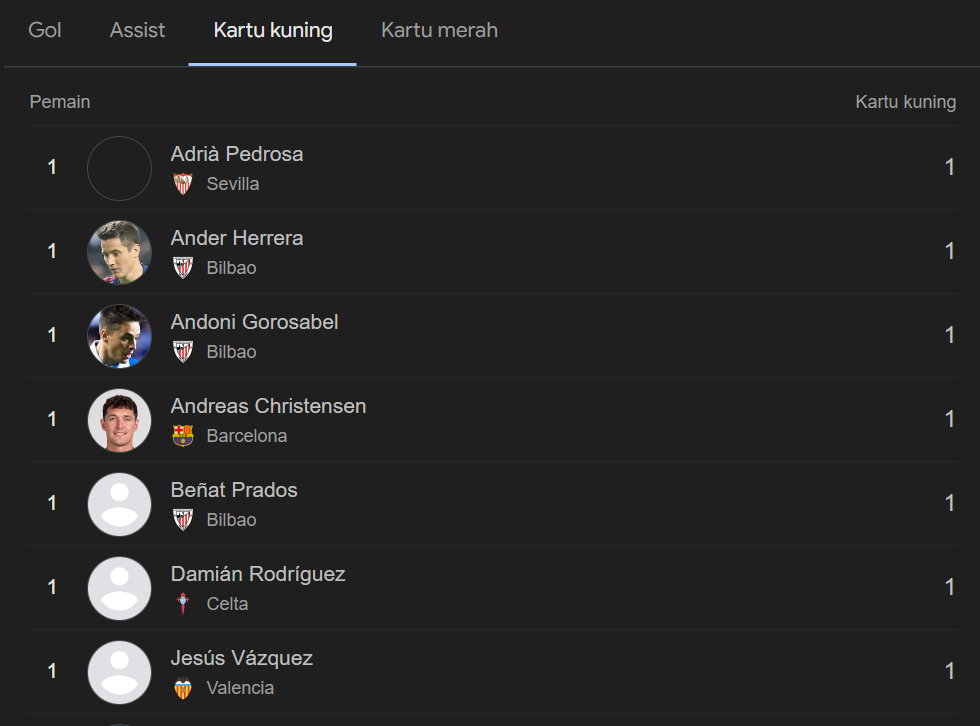980x726 pixels.
Task: Switch to the Gol tab
Action: pyautogui.click(x=45, y=30)
